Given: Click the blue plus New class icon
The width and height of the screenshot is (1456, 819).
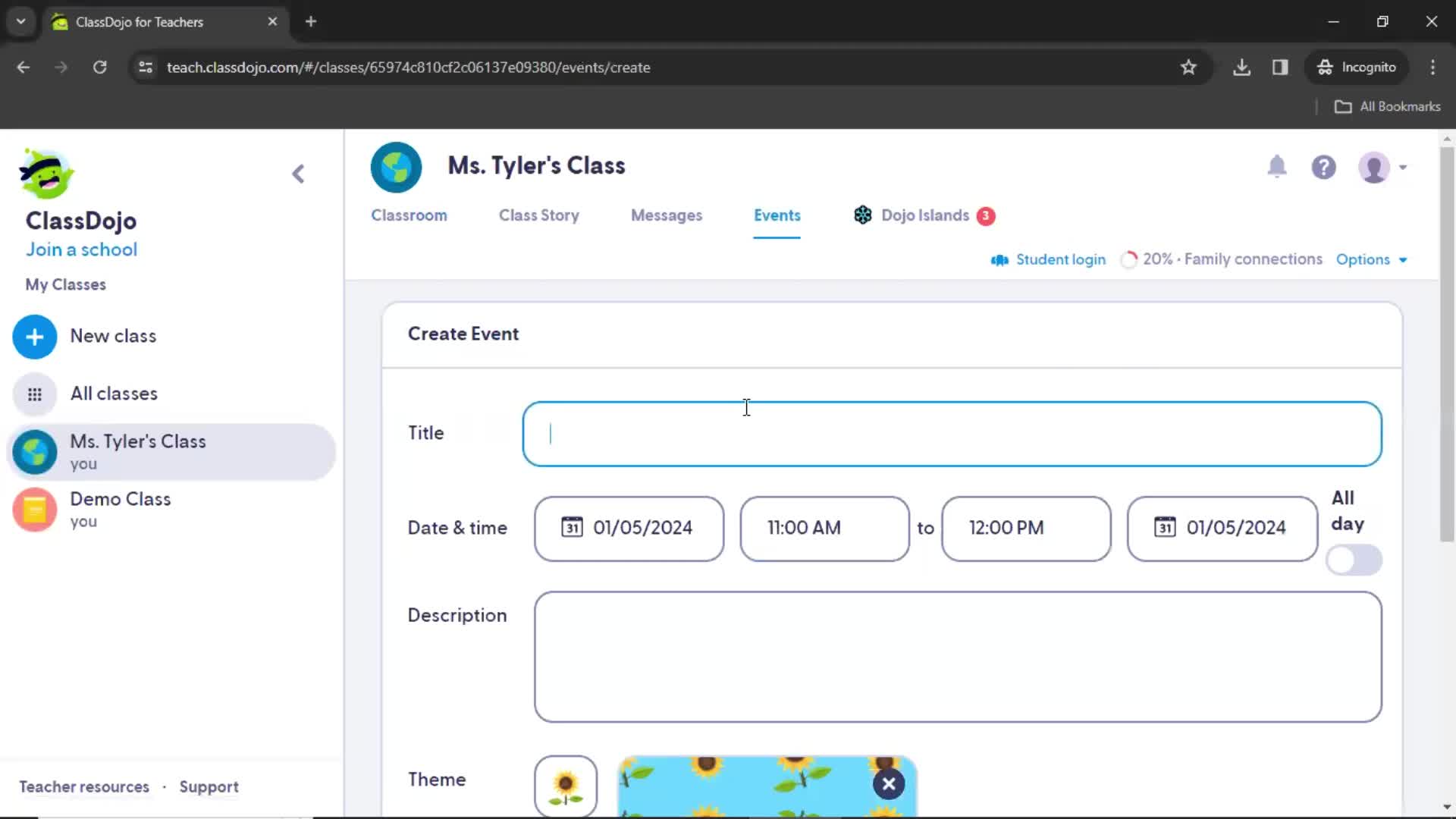Looking at the screenshot, I should coord(35,337).
